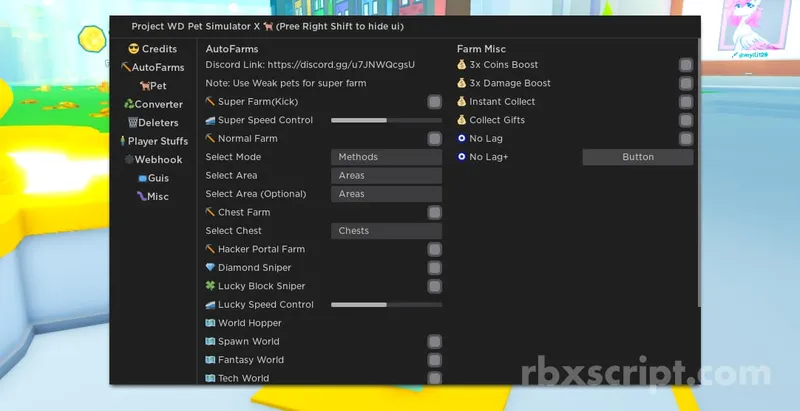
Task: Select the Converter tab
Action: pos(153,104)
